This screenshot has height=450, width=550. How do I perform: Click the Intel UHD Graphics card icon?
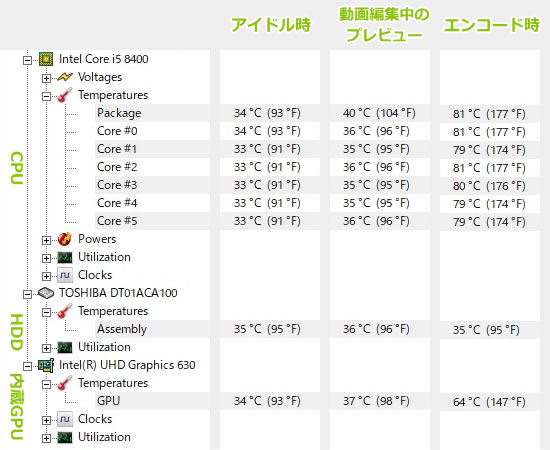[46, 365]
